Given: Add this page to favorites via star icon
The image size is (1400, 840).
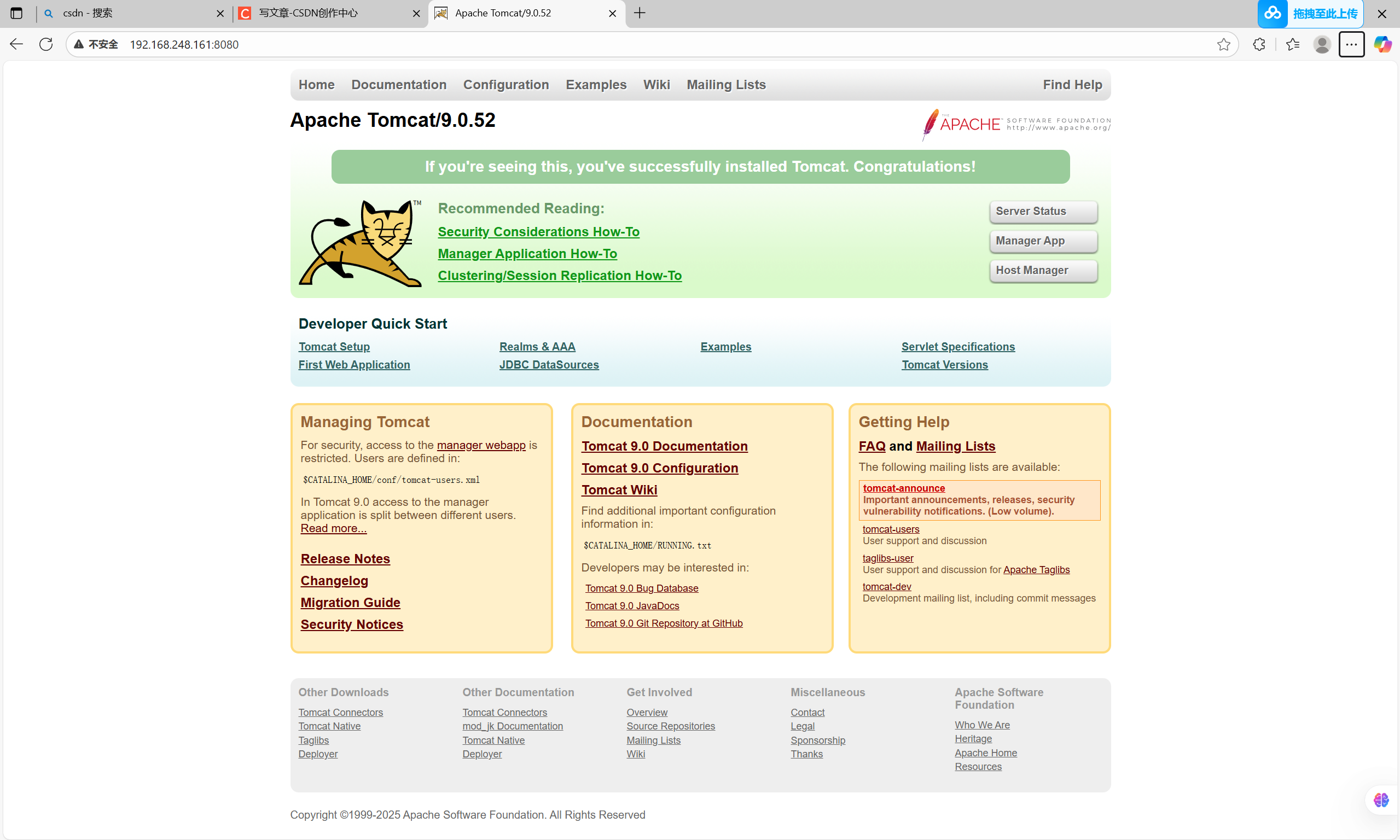Looking at the screenshot, I should 1224,44.
